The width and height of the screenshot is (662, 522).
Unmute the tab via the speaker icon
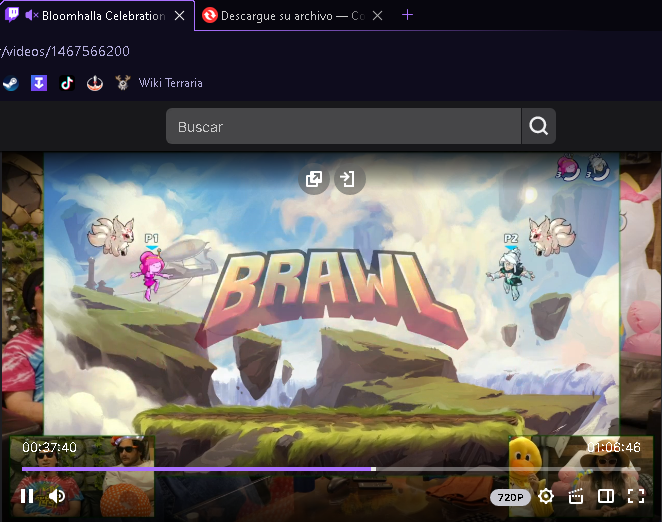pos(31,16)
